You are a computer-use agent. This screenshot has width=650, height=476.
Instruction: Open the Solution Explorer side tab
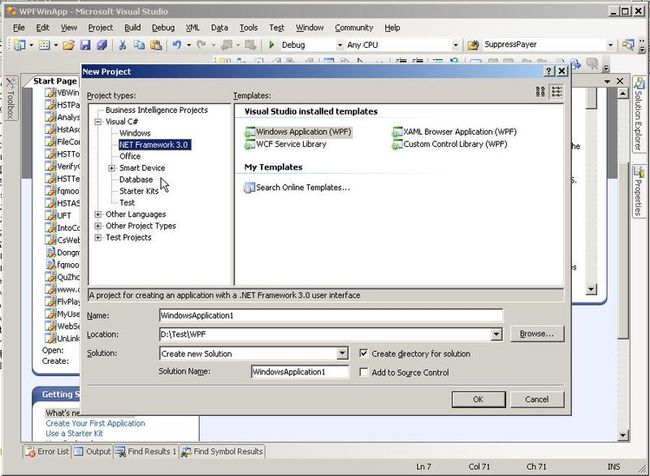[x=639, y=115]
